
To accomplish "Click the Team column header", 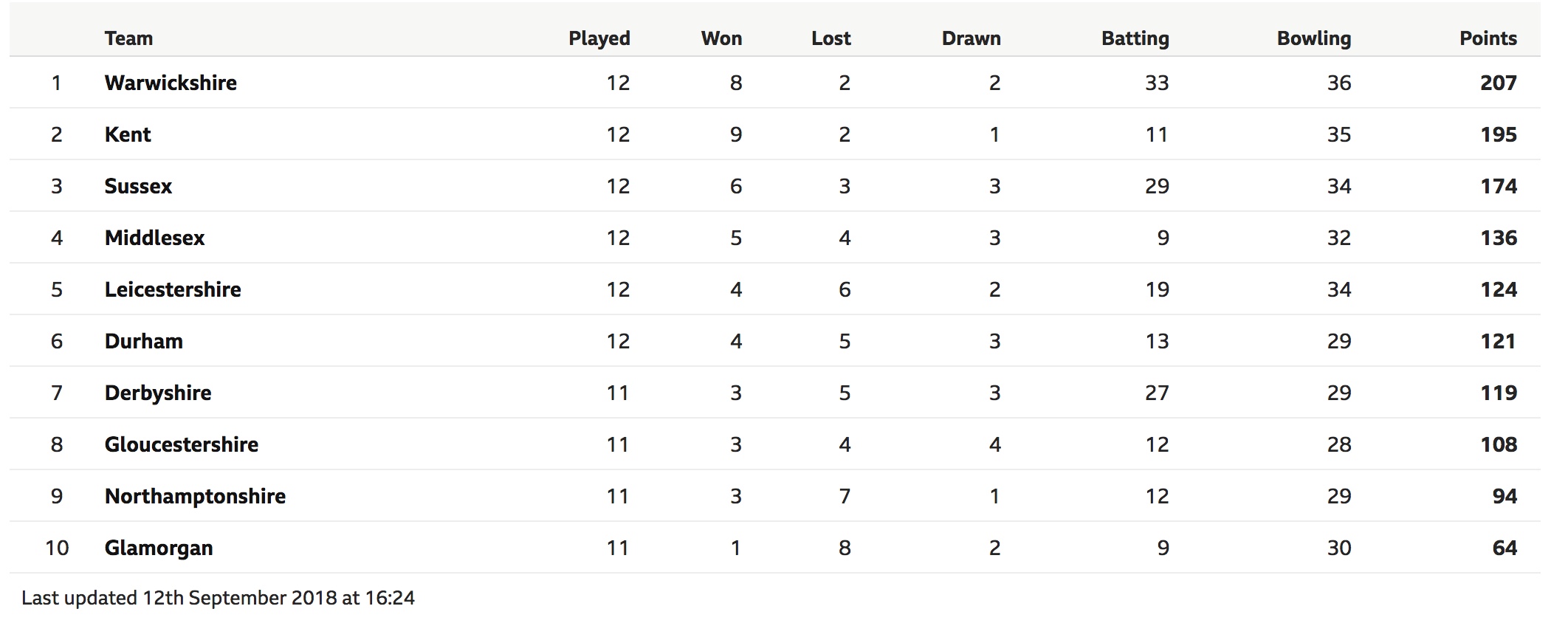I will [x=128, y=38].
